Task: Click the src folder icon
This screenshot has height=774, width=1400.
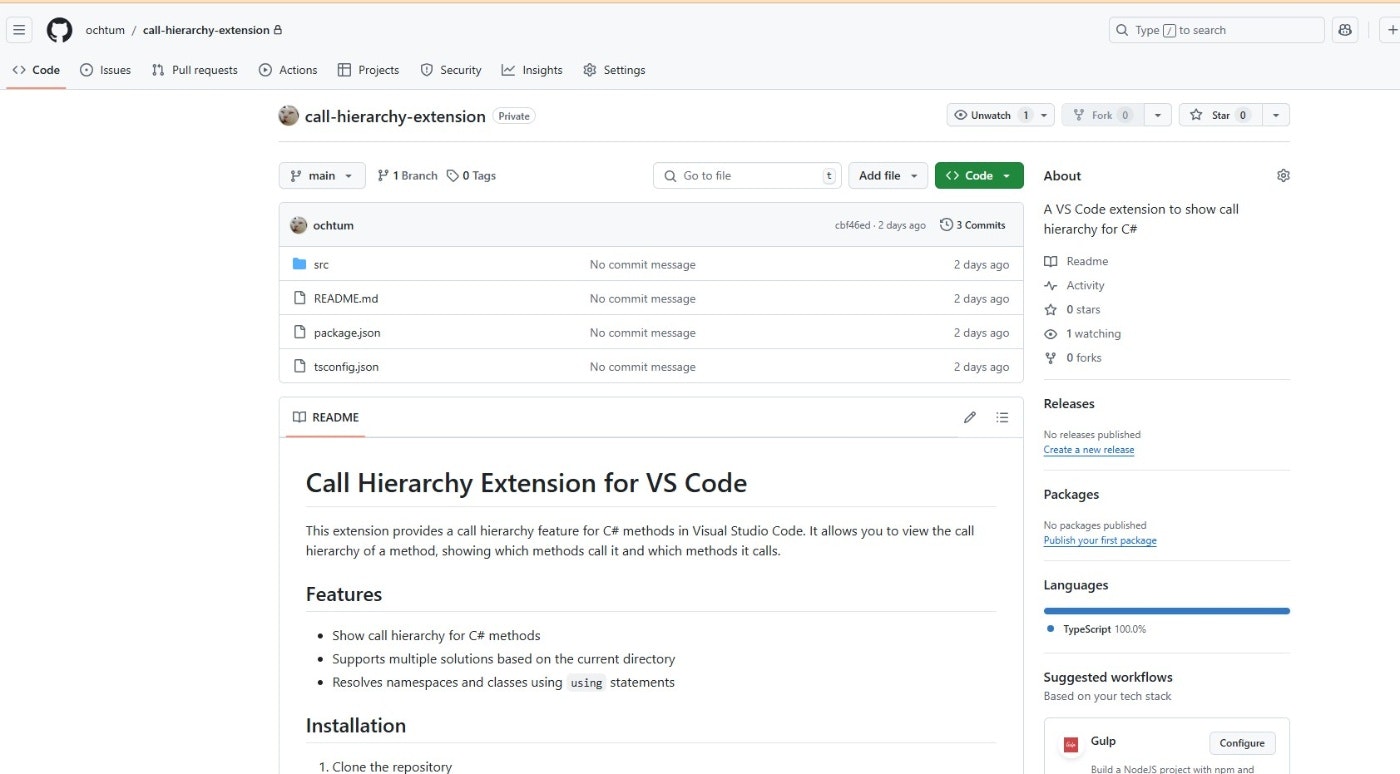Action: pos(299,264)
